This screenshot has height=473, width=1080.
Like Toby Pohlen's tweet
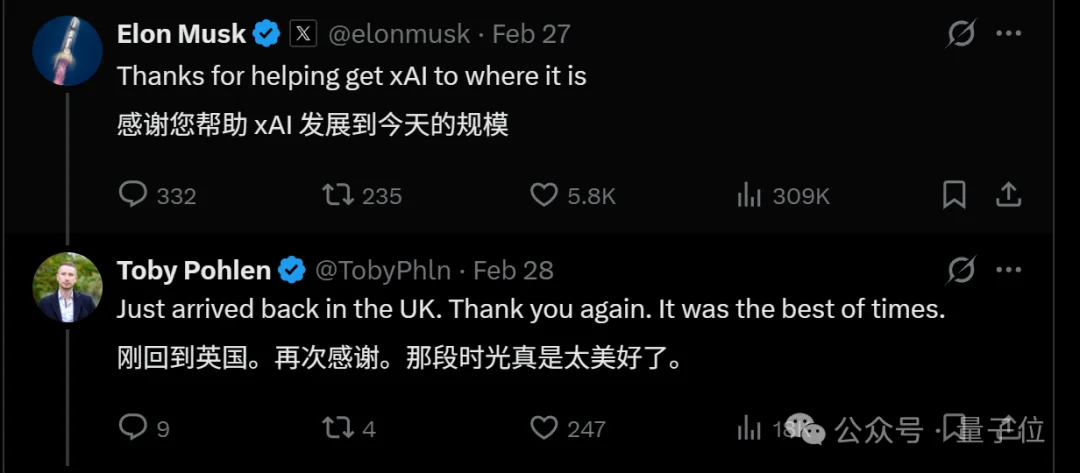pyautogui.click(x=543, y=428)
